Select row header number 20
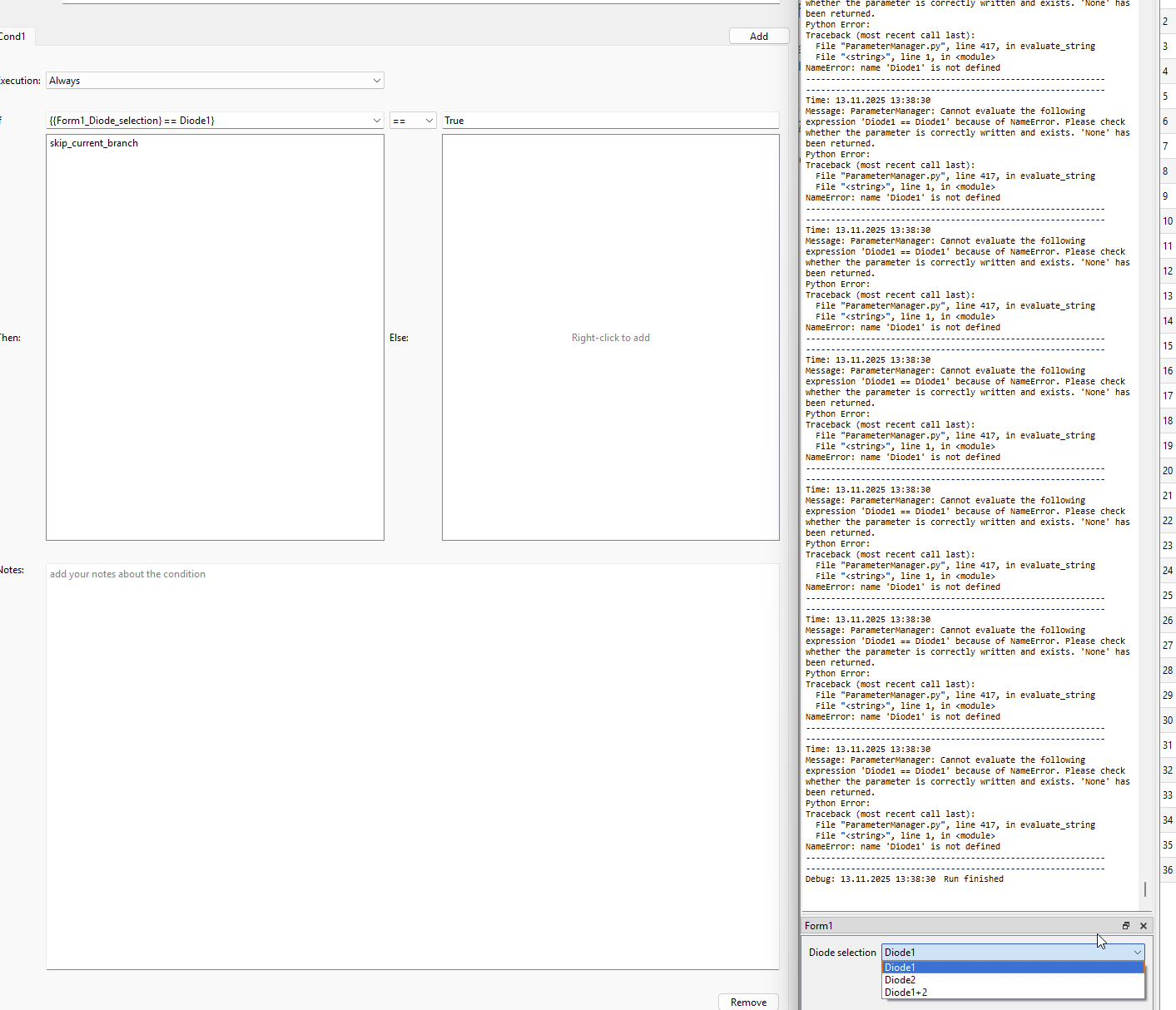This screenshot has width=1176, height=1010. [1168, 471]
